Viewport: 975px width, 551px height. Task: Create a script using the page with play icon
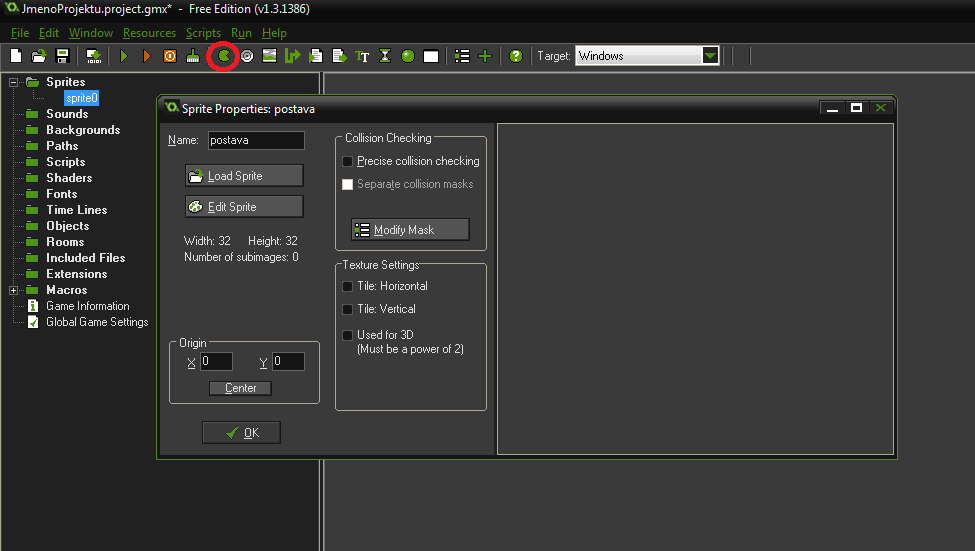316,56
